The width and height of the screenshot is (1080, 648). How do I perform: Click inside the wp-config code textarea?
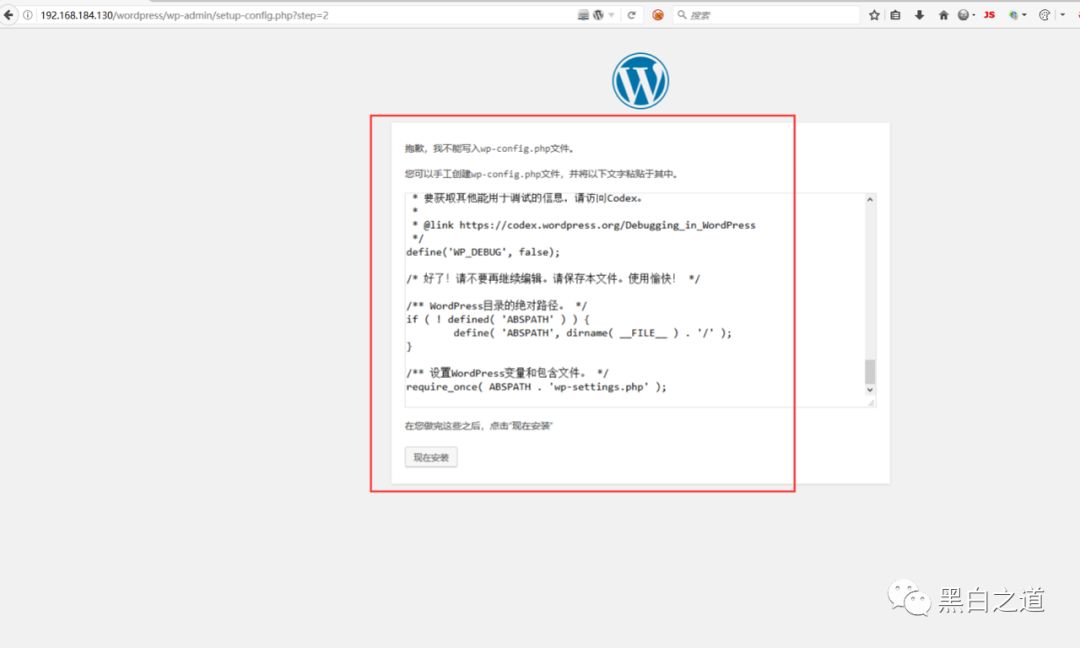click(x=634, y=300)
